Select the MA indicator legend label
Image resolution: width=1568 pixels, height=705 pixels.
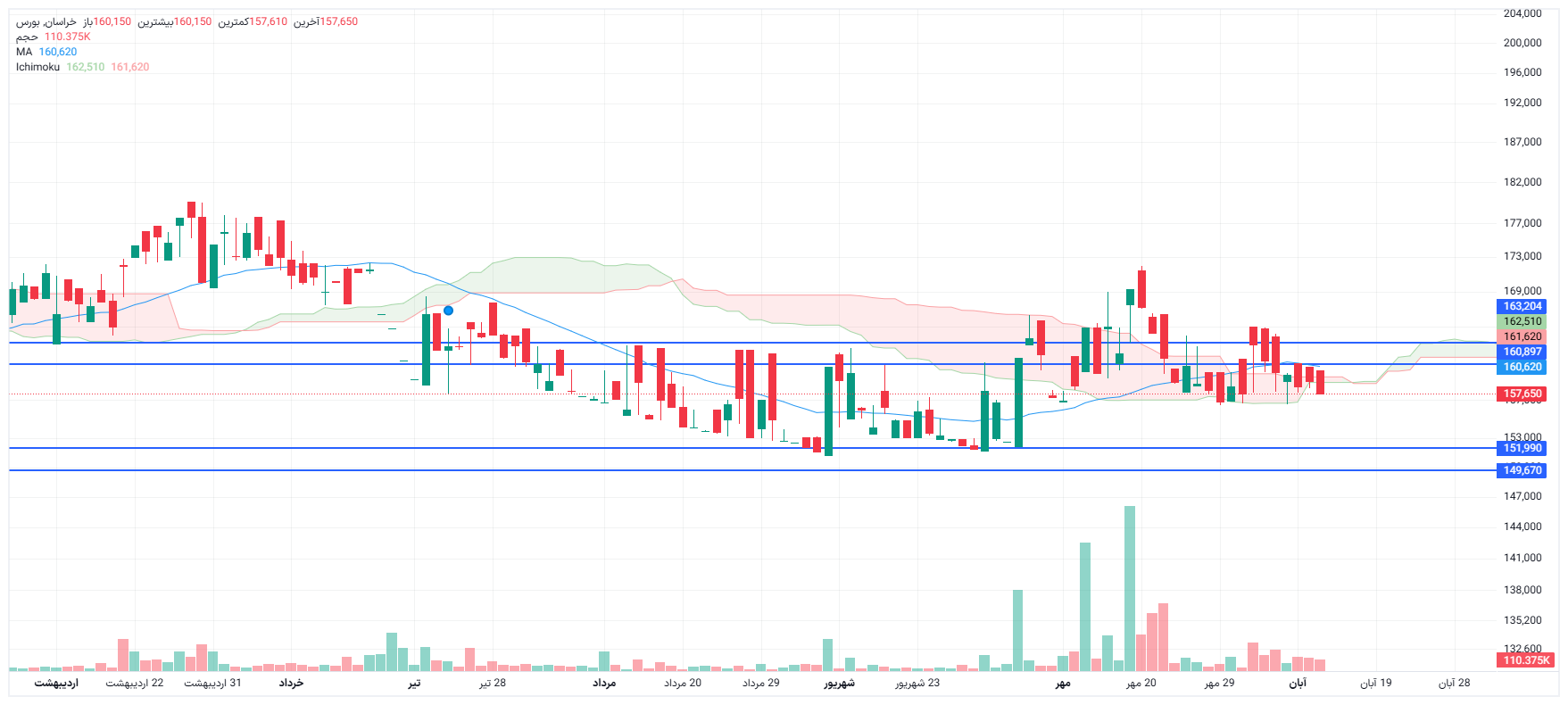coord(24,52)
